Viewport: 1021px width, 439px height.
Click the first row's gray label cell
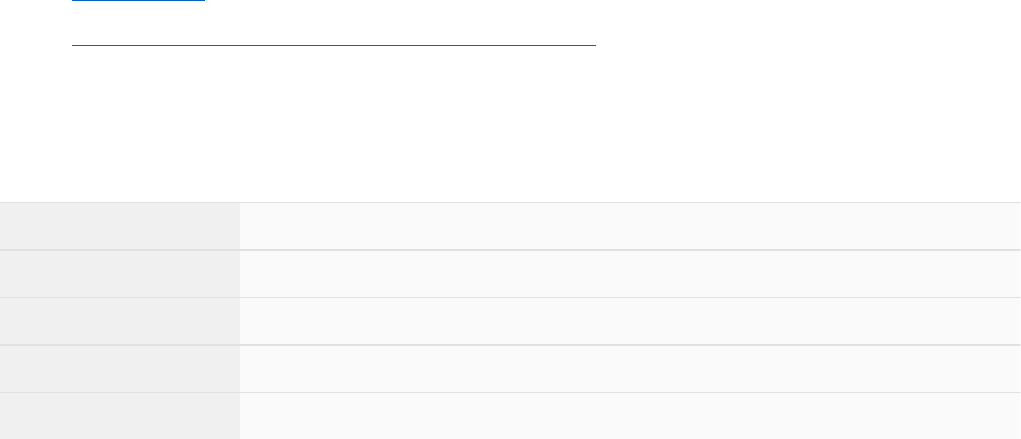coord(120,226)
